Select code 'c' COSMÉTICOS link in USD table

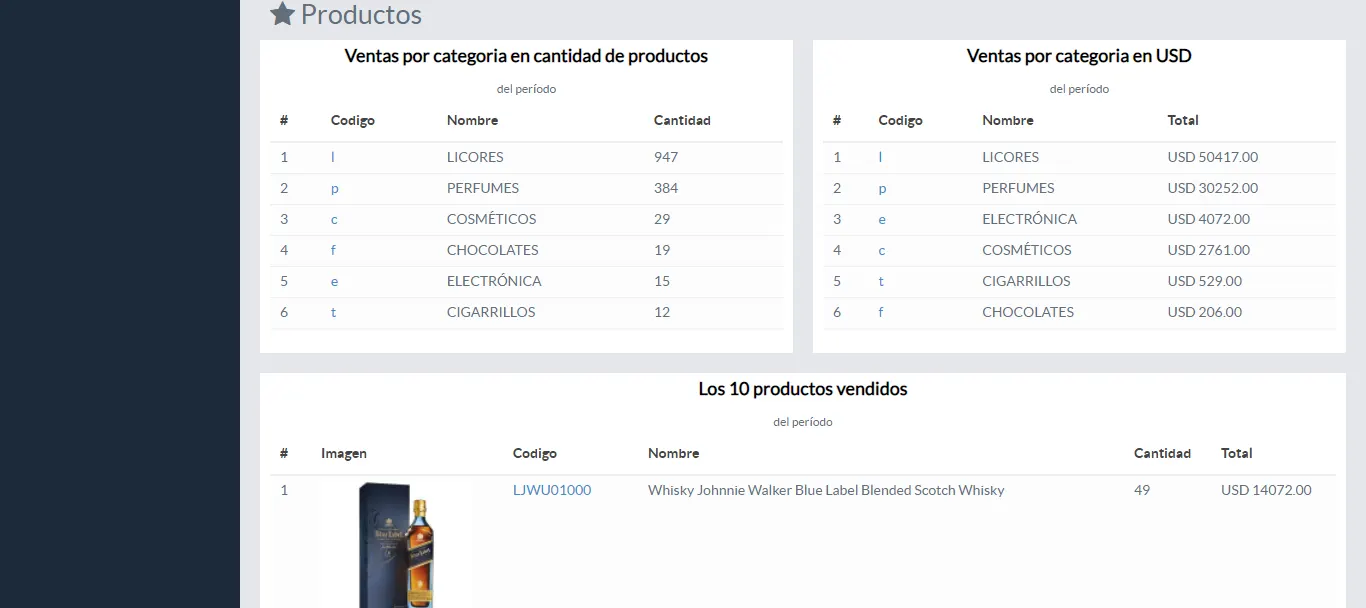click(881, 250)
